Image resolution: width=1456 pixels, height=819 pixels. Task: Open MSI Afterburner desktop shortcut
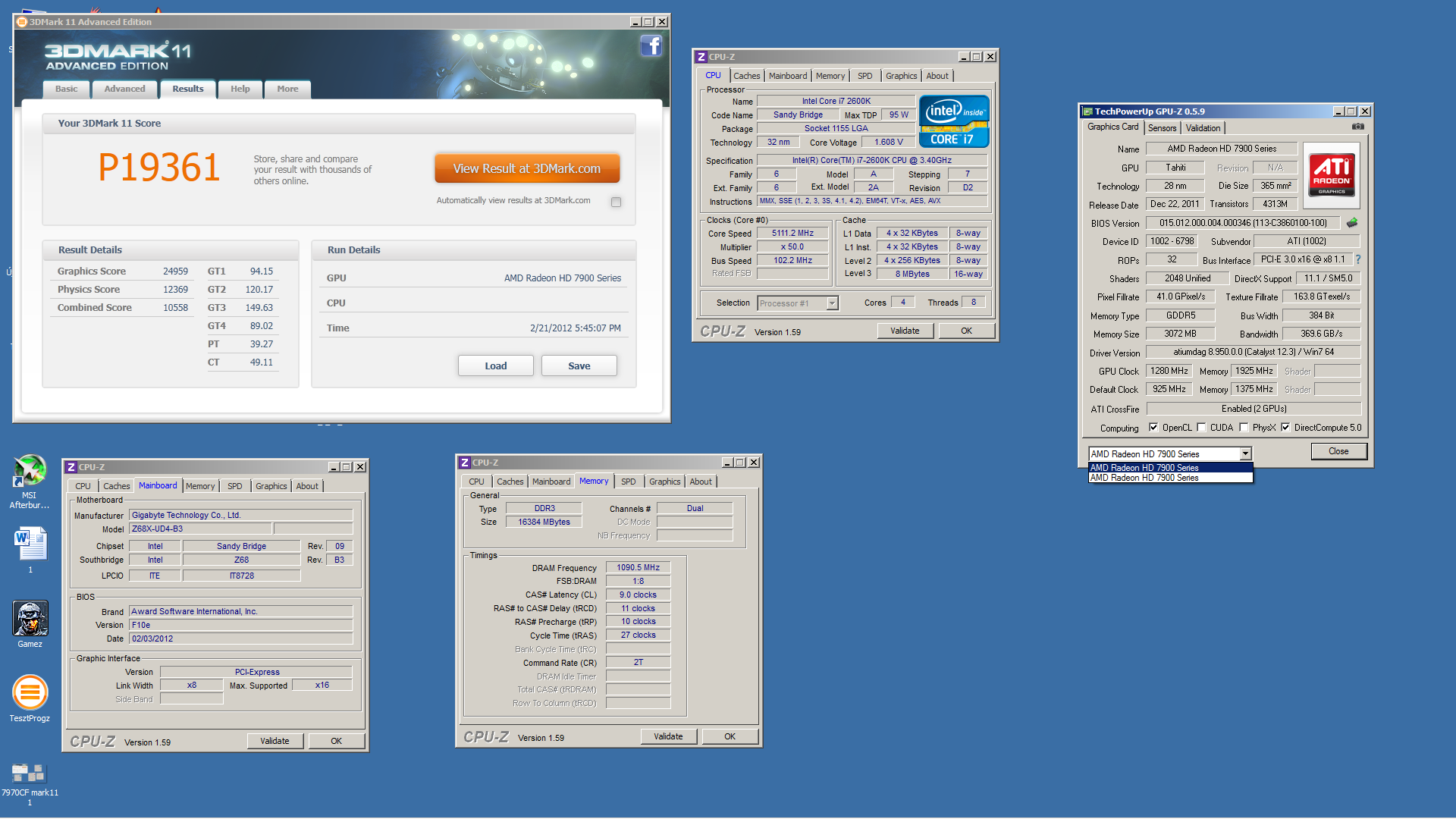tap(30, 471)
